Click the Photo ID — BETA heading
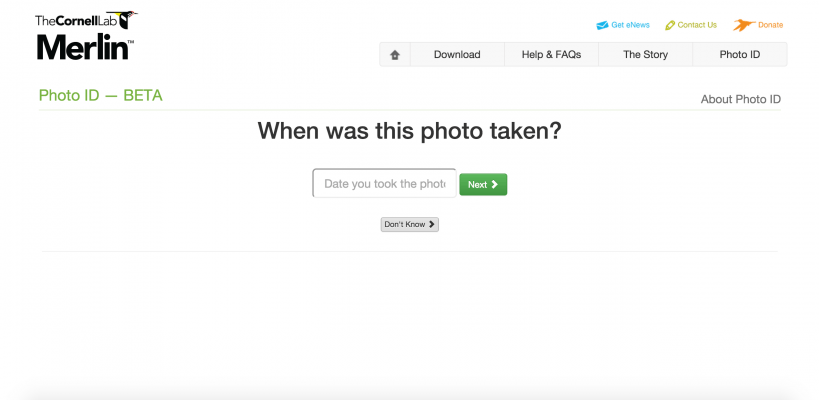819x400 pixels. pos(100,96)
